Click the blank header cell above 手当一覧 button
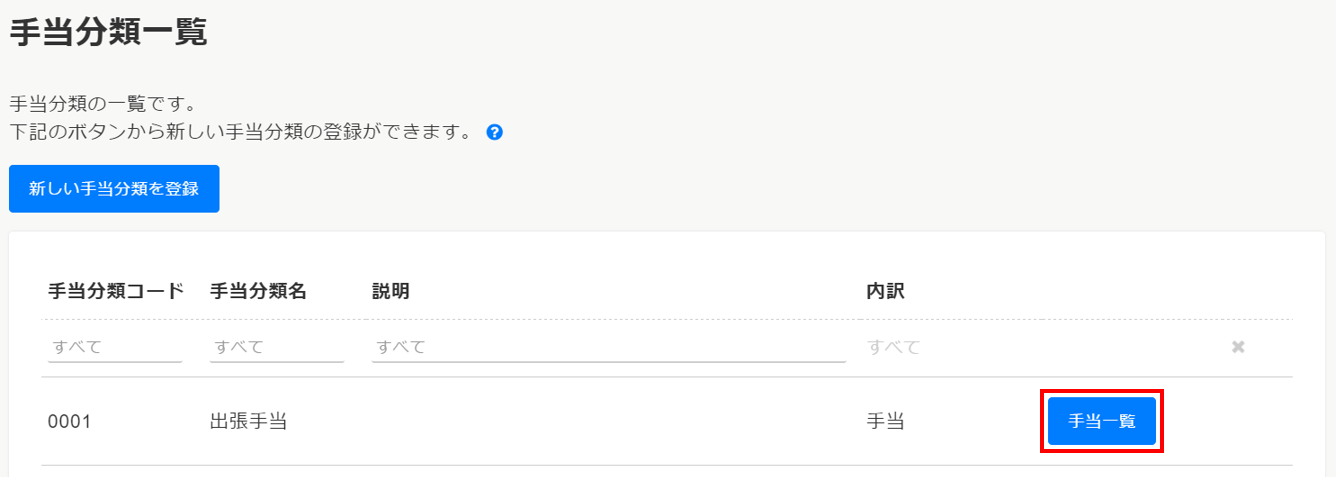Screen dimensions: 1336x477 [1101, 291]
